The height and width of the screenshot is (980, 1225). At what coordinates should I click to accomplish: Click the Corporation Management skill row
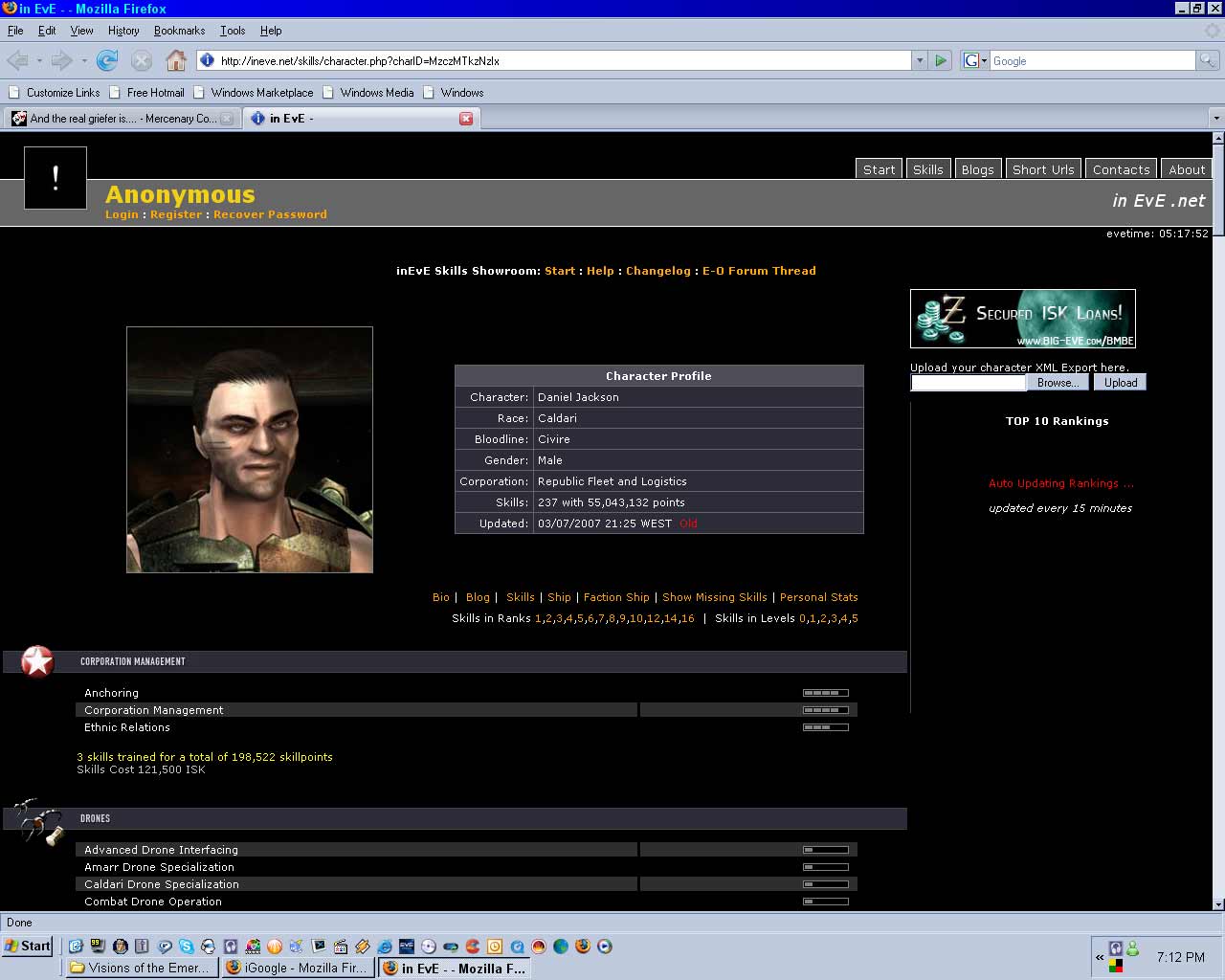click(466, 710)
